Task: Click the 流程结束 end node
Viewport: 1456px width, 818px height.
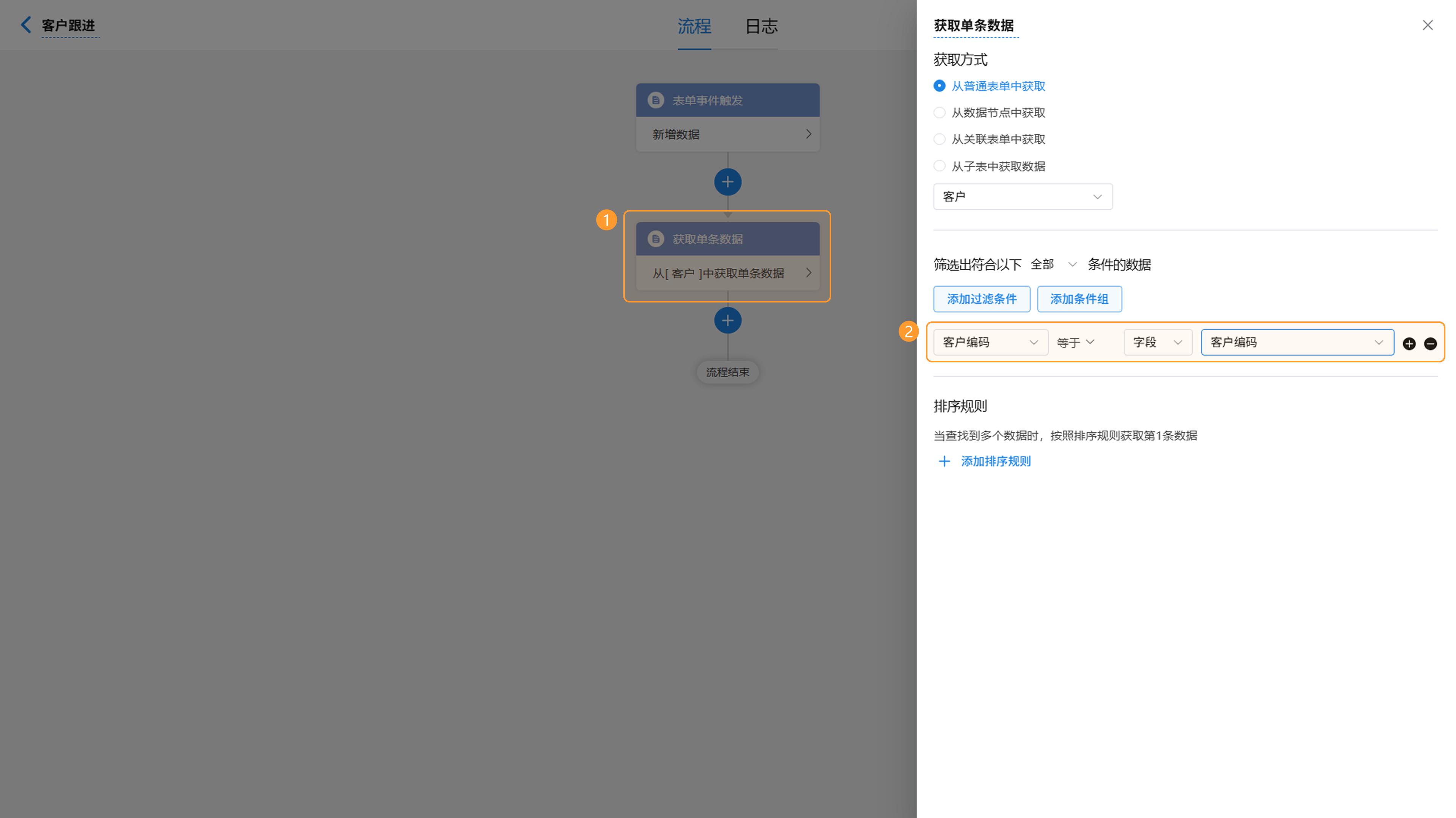Action: click(x=728, y=372)
